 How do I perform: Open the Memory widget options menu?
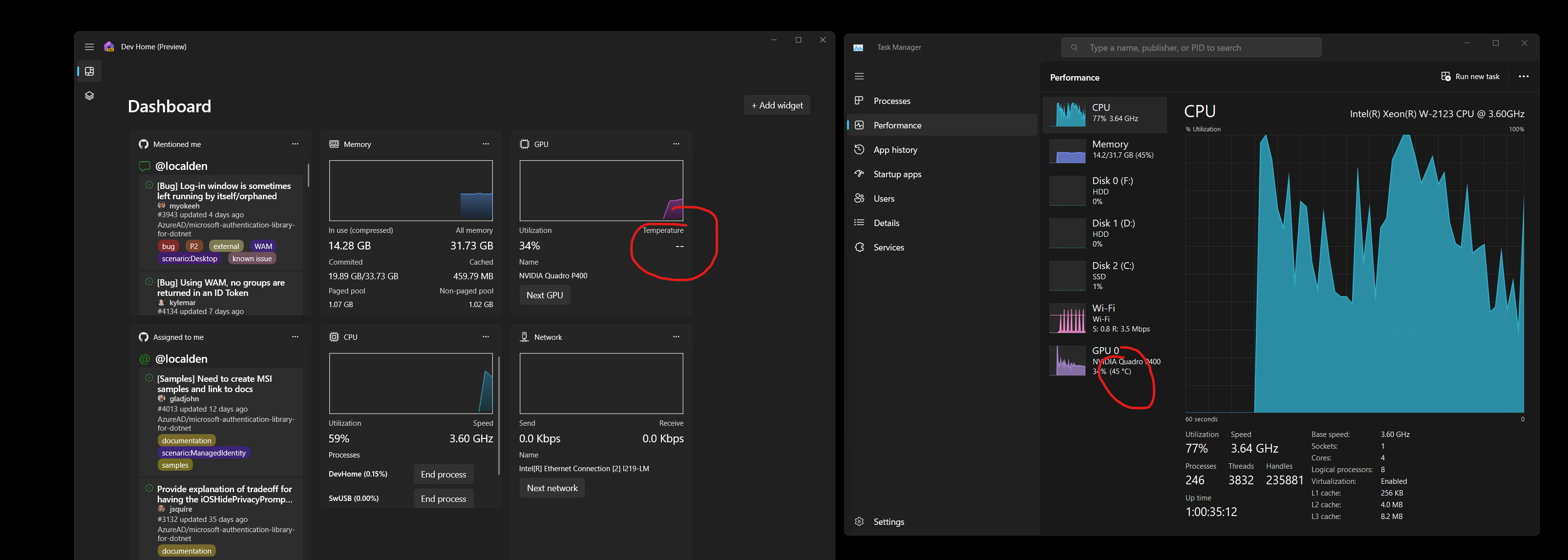[x=486, y=144]
